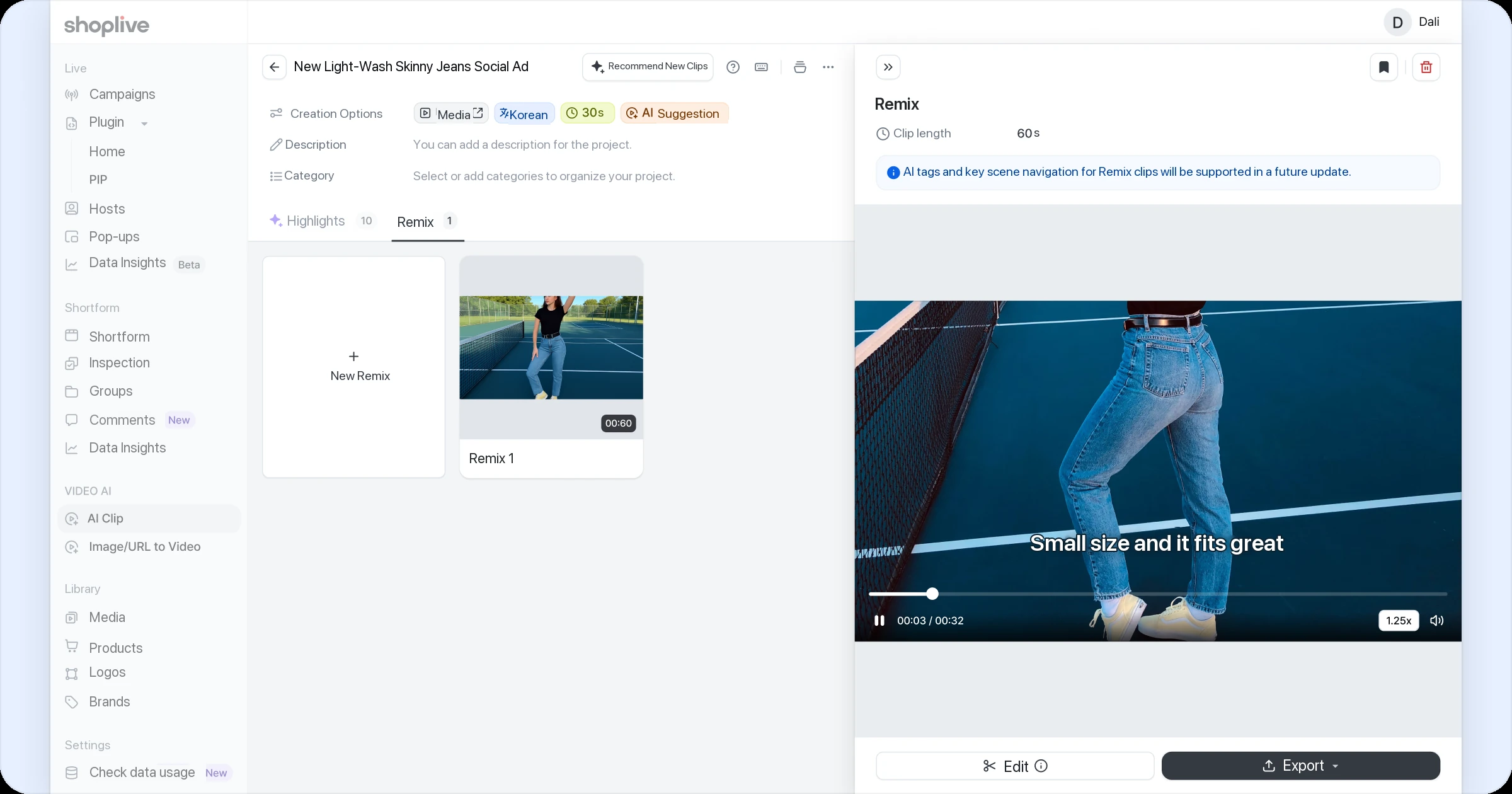This screenshot has width=1512, height=794.
Task: Click the Korean language tag
Action: 524,113
